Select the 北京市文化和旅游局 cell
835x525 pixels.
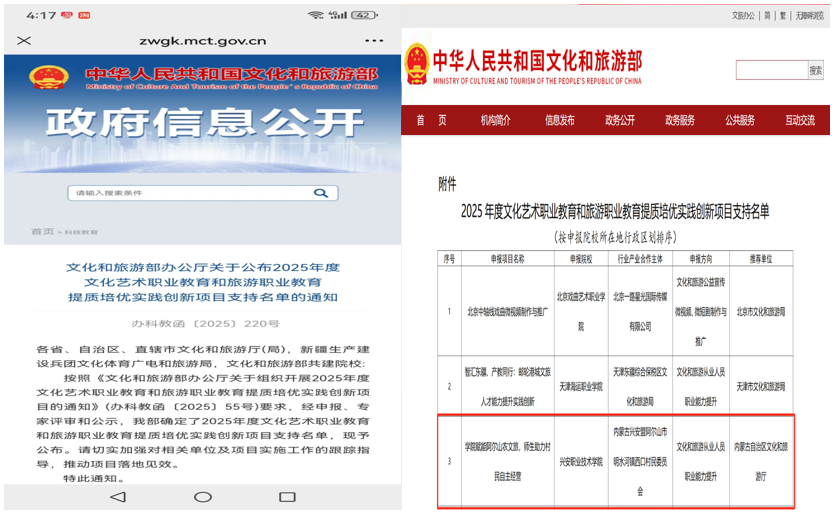click(x=761, y=311)
